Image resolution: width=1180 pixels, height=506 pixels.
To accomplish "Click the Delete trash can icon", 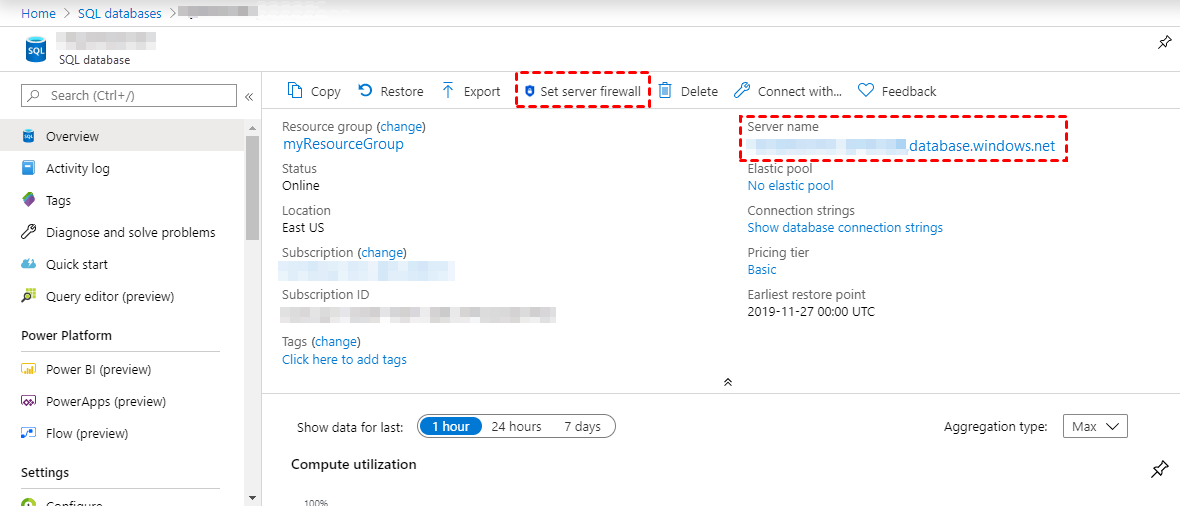I will [665, 91].
